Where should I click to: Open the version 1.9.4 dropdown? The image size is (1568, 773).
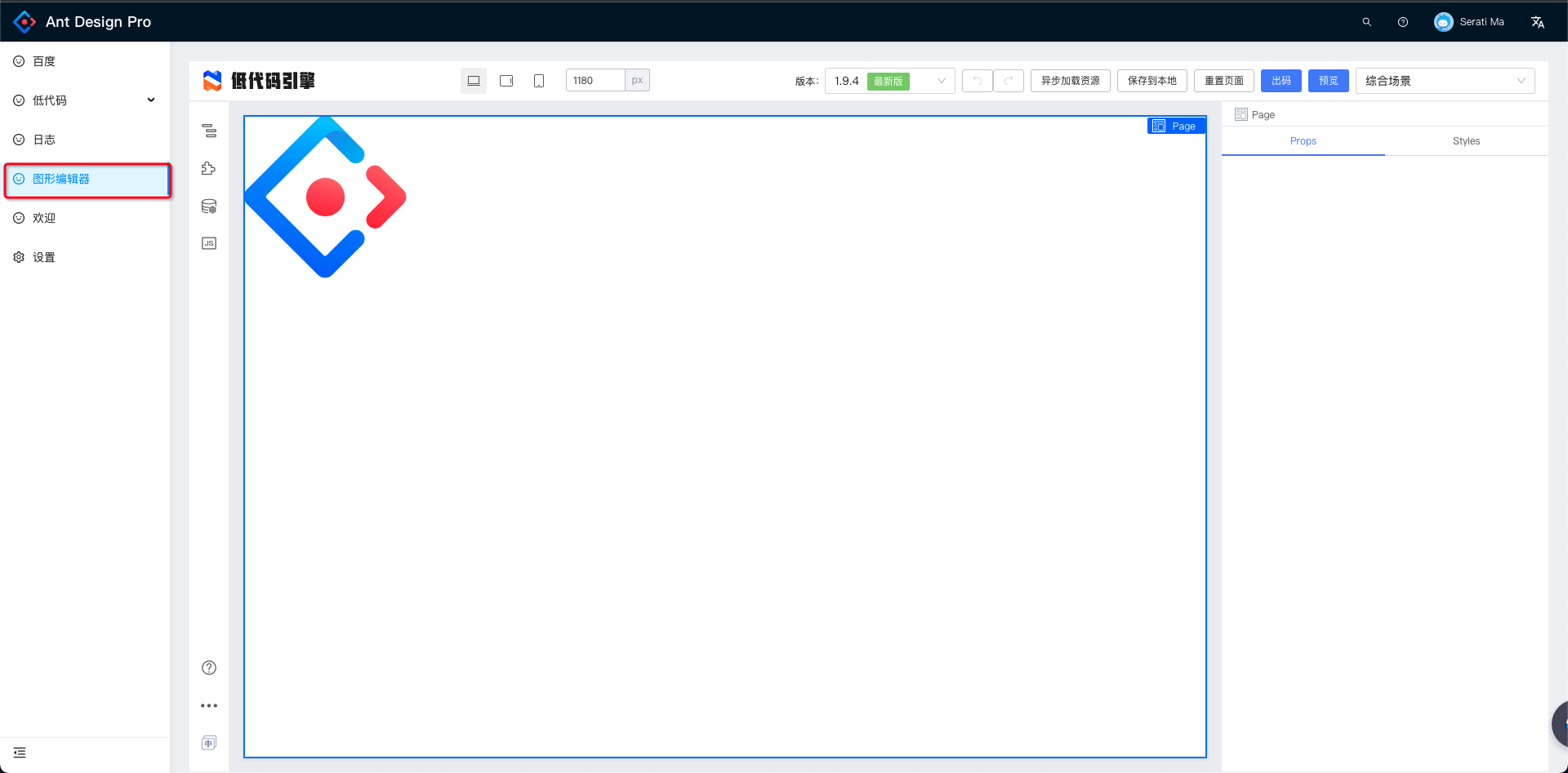click(890, 81)
